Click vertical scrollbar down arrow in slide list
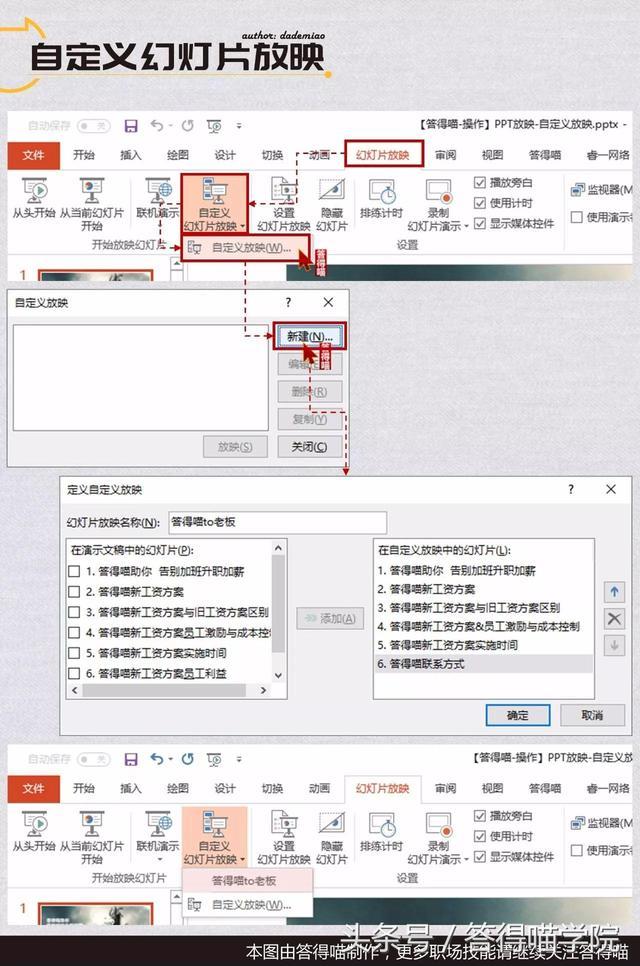640x966 pixels. click(x=278, y=676)
